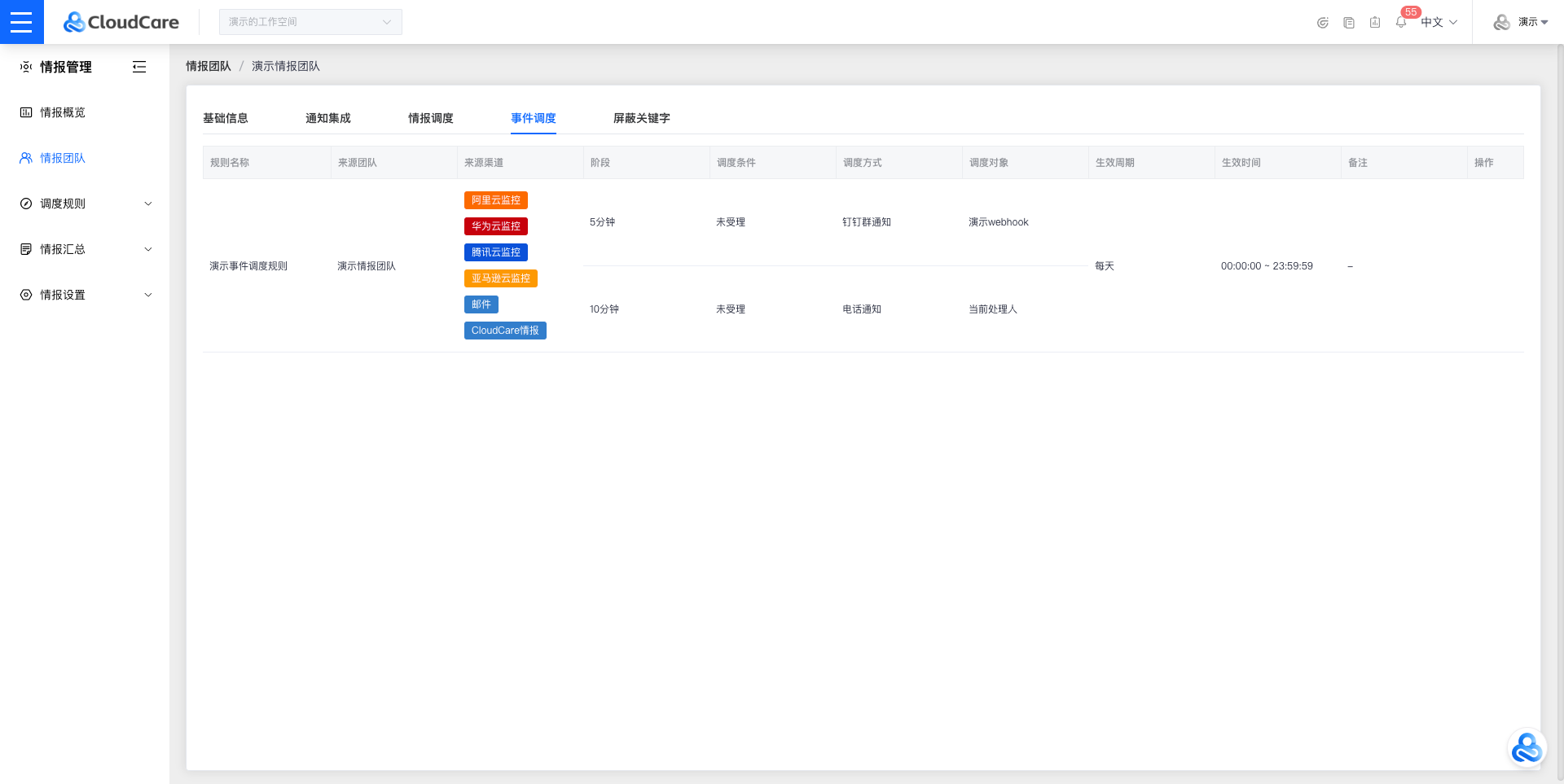Open notifications bell with 55 badge
Screen dimensions: 1564x784
[1401, 22]
